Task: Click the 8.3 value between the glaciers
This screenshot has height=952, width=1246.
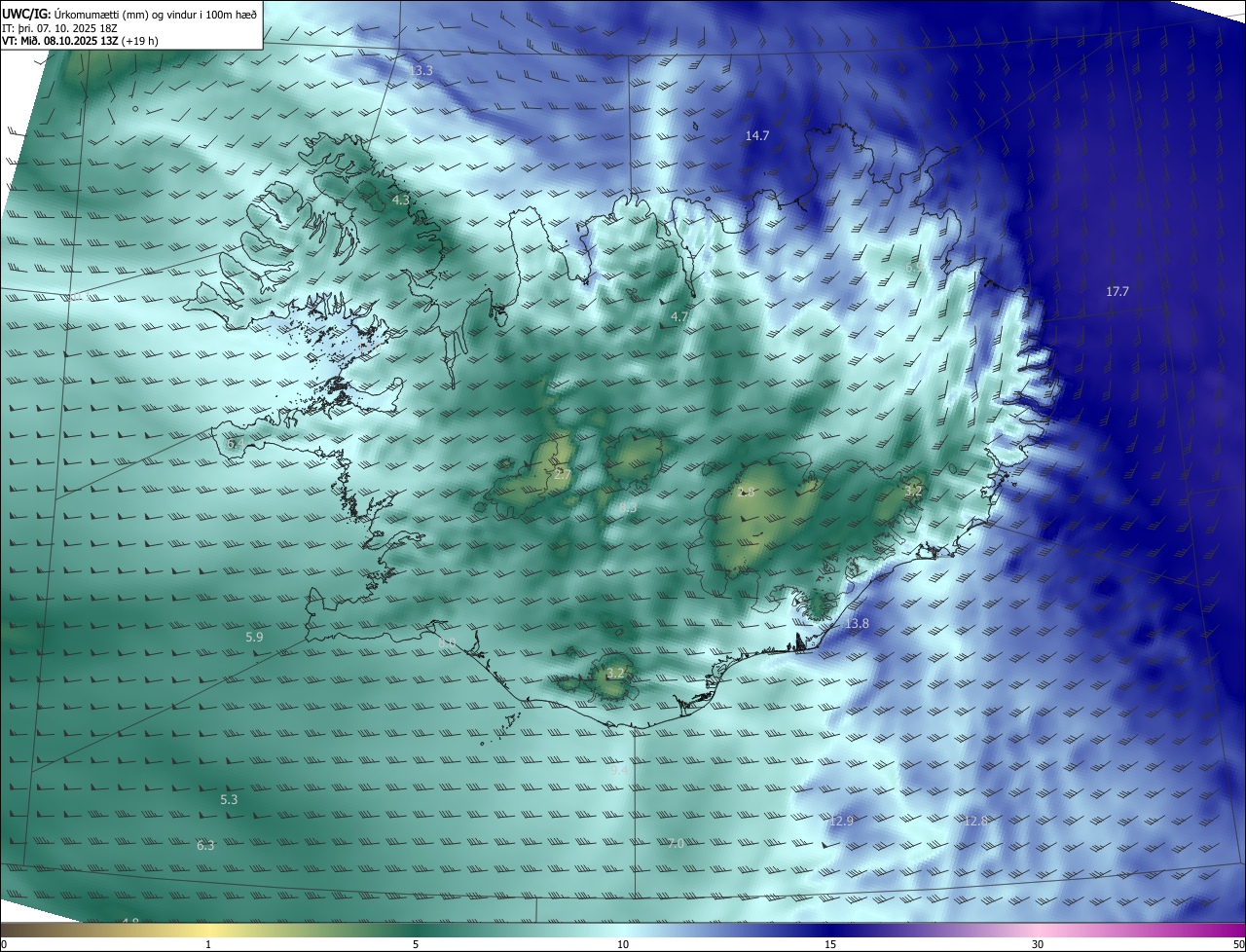Action: click(x=628, y=508)
